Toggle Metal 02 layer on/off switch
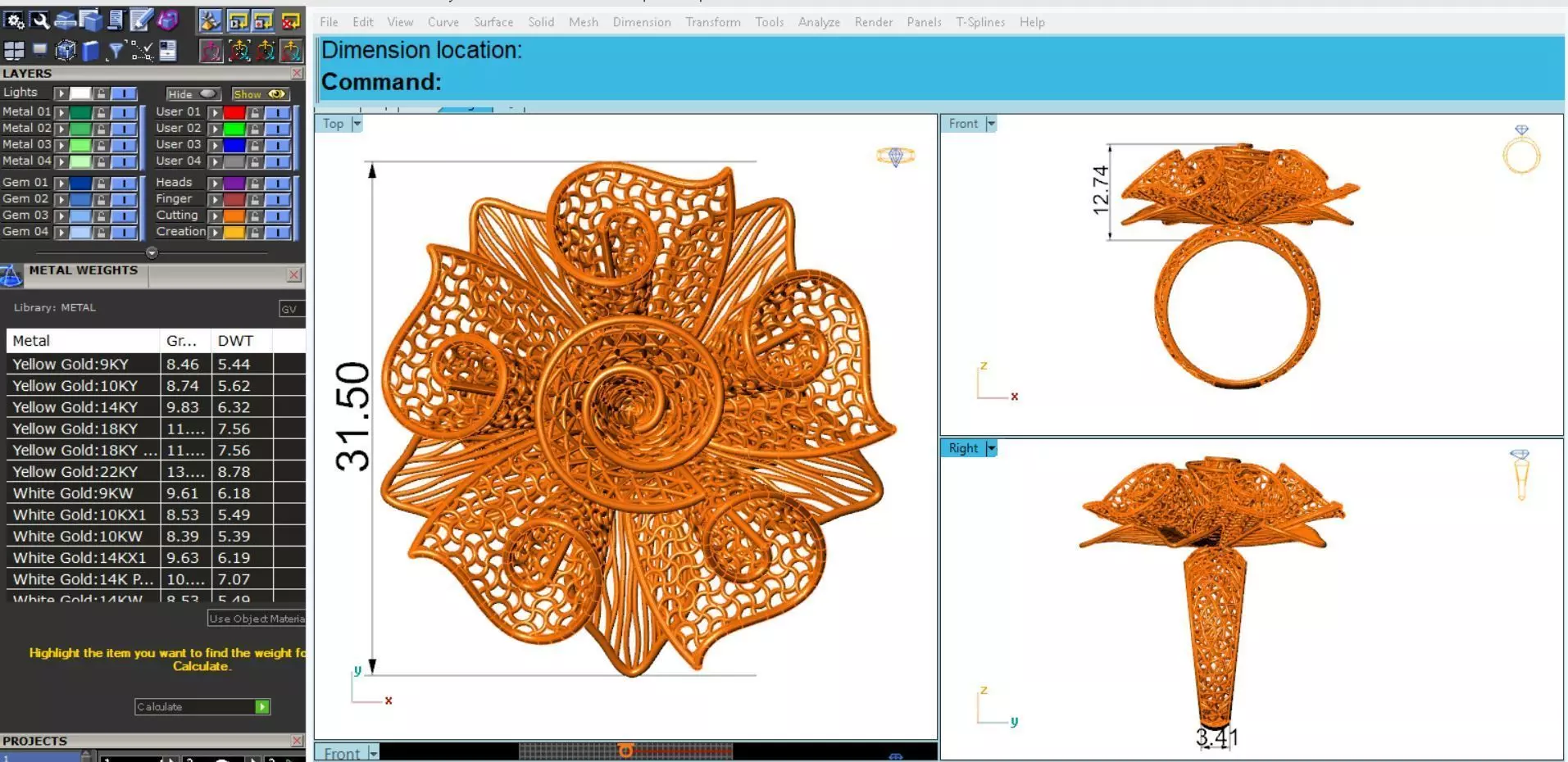1568x762 pixels. tap(124, 129)
